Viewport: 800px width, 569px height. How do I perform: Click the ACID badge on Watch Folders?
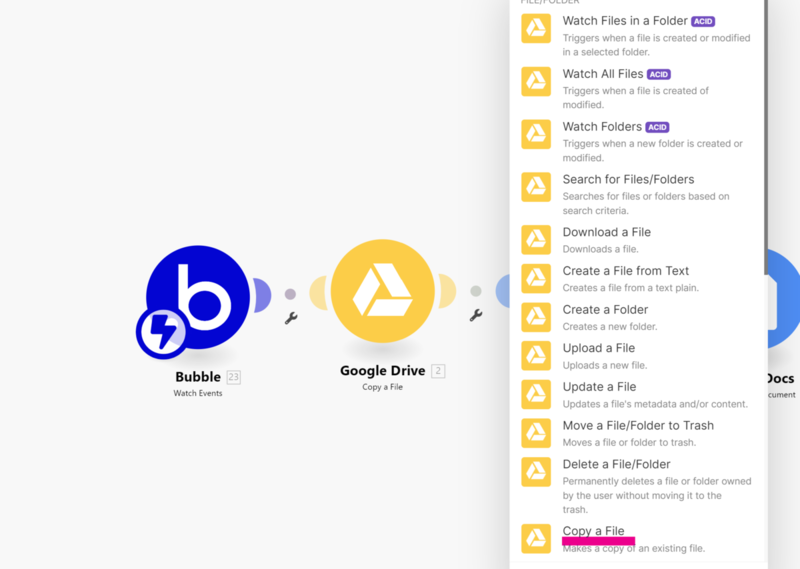657,127
